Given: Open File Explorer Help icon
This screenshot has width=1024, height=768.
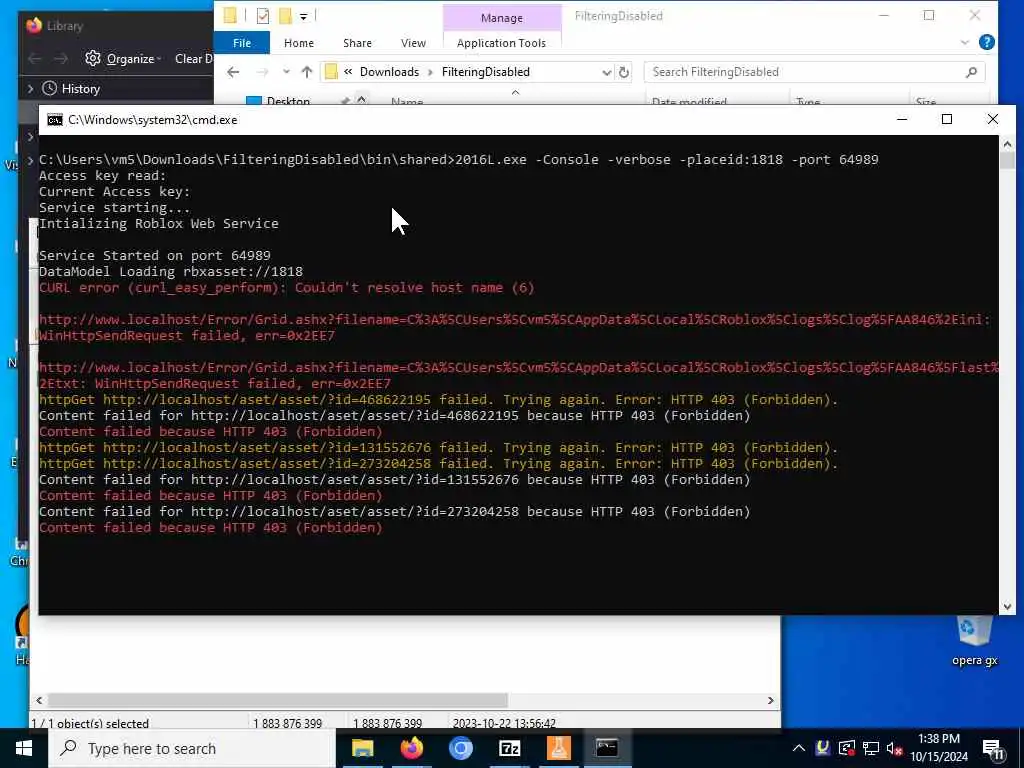Looking at the screenshot, I should coord(987,42).
